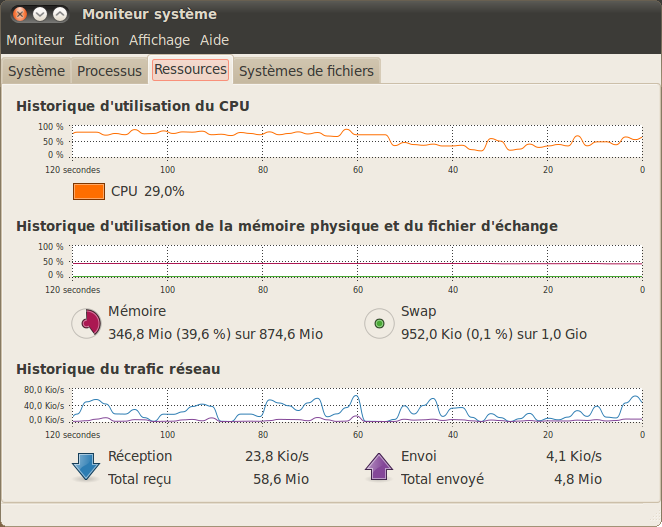662x527 pixels.
Task: Open the Affichage menu
Action: coord(159,40)
